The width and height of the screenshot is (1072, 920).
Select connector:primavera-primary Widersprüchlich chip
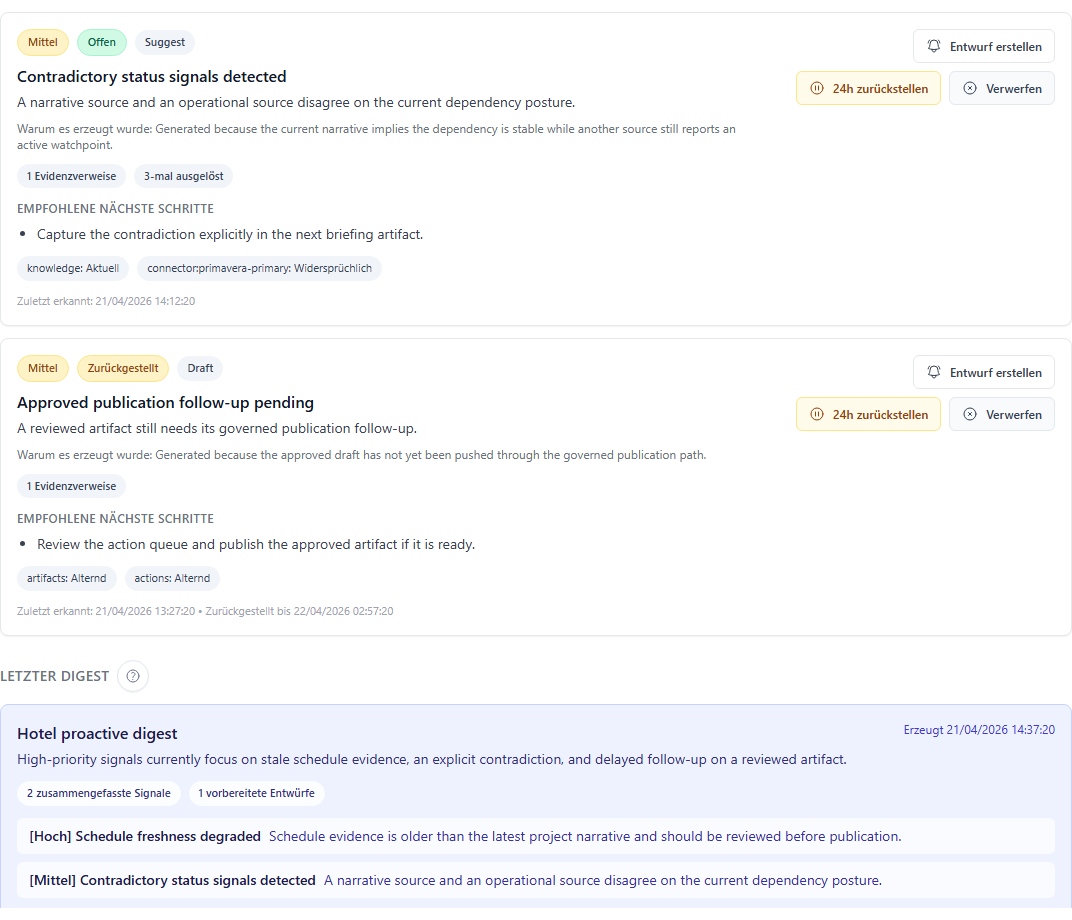click(259, 268)
